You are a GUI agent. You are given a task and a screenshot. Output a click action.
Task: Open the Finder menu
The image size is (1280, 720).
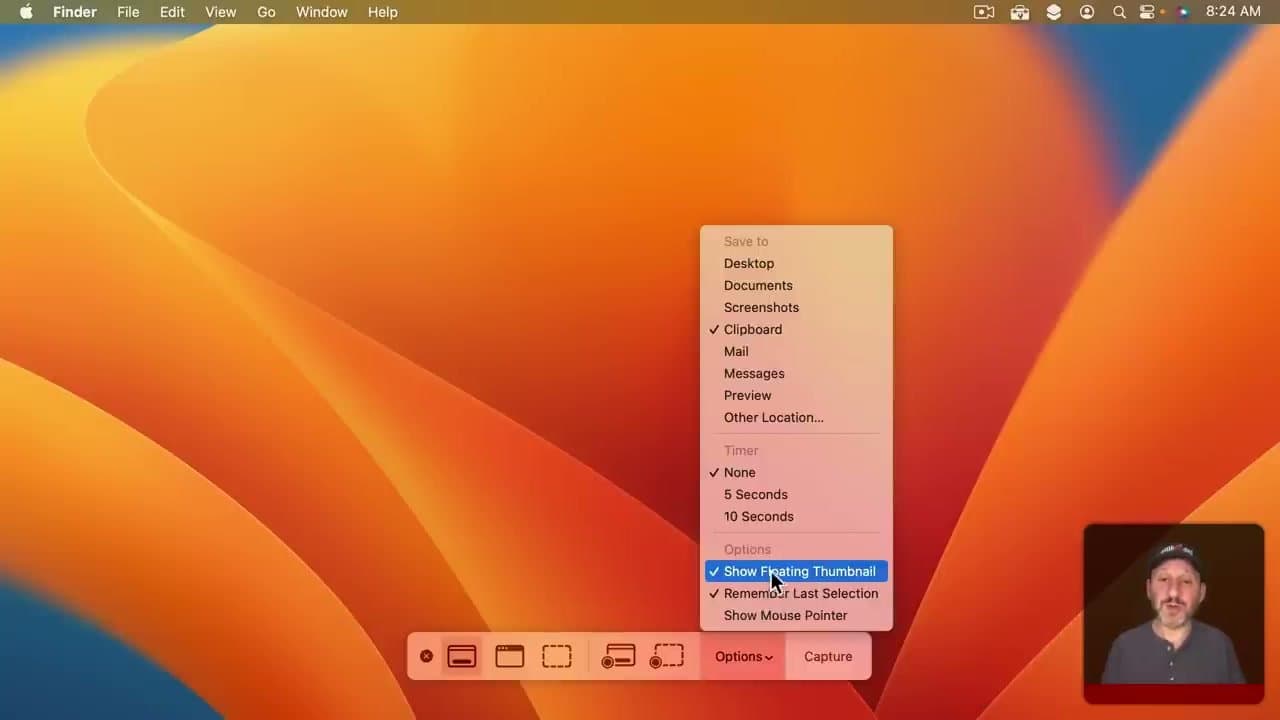(x=75, y=12)
